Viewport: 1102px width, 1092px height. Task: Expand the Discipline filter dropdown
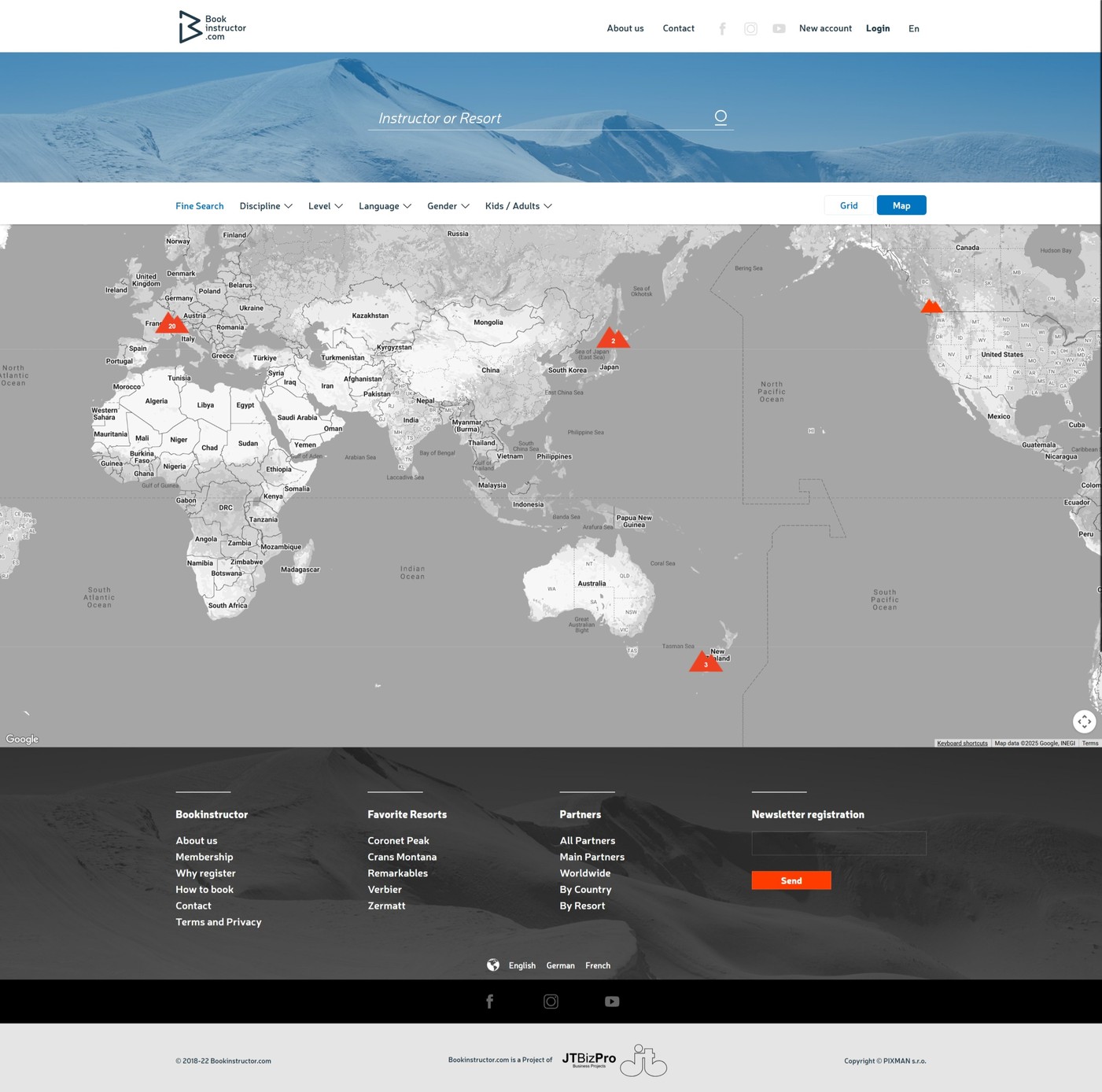point(266,206)
